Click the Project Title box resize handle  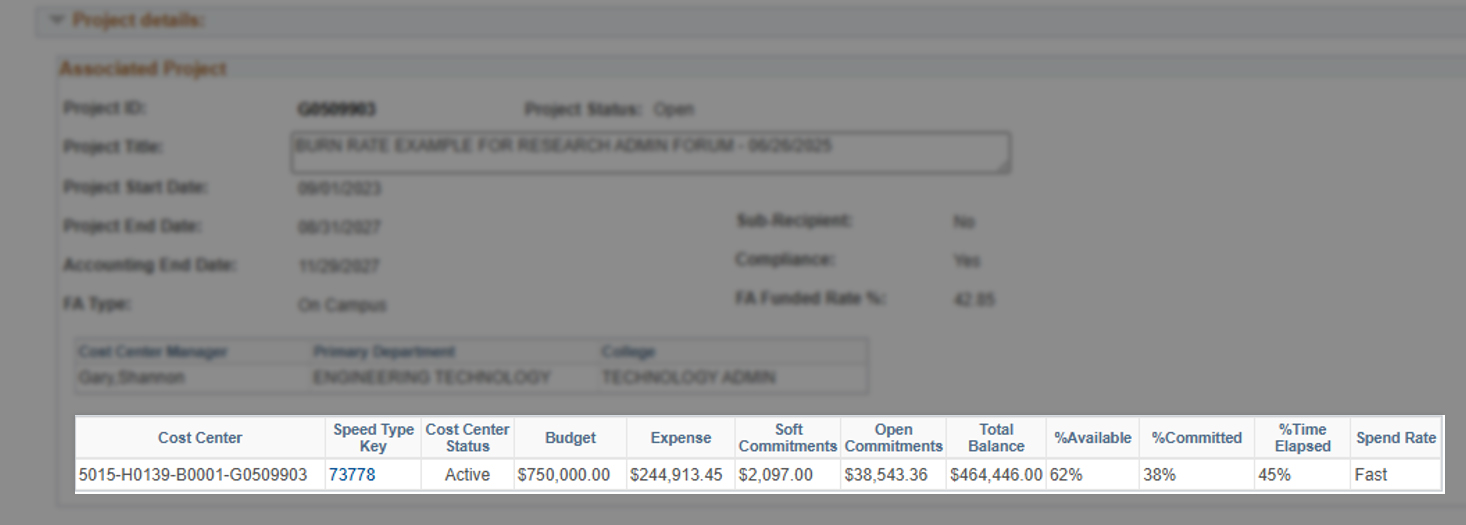pyautogui.click(x=1002, y=167)
